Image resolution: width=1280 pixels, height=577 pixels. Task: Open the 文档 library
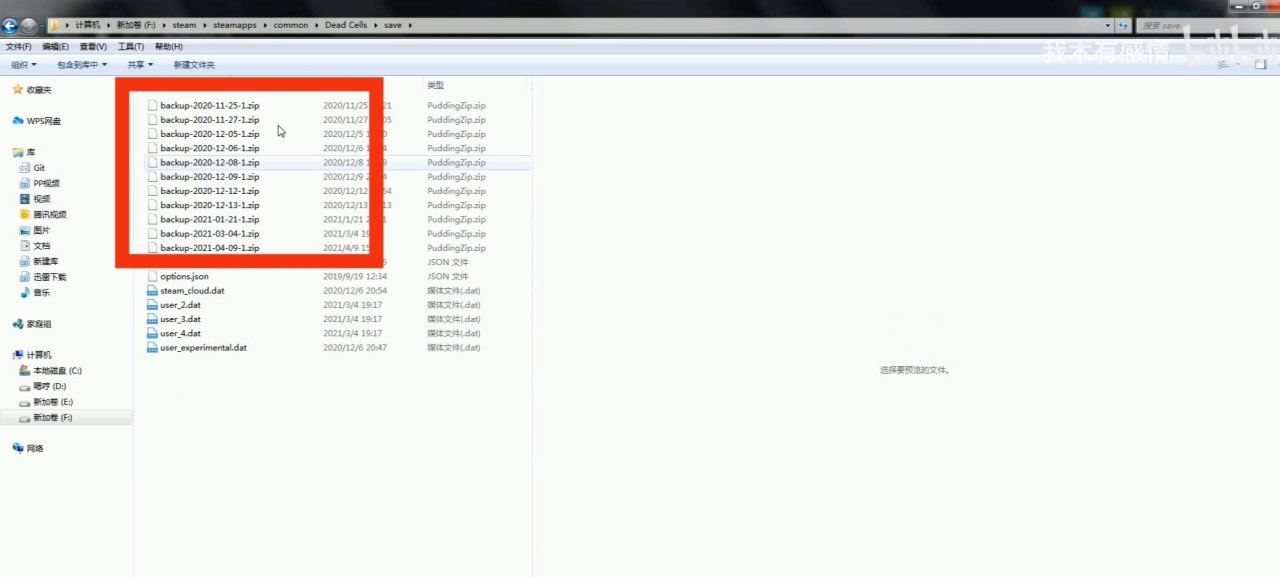point(41,245)
